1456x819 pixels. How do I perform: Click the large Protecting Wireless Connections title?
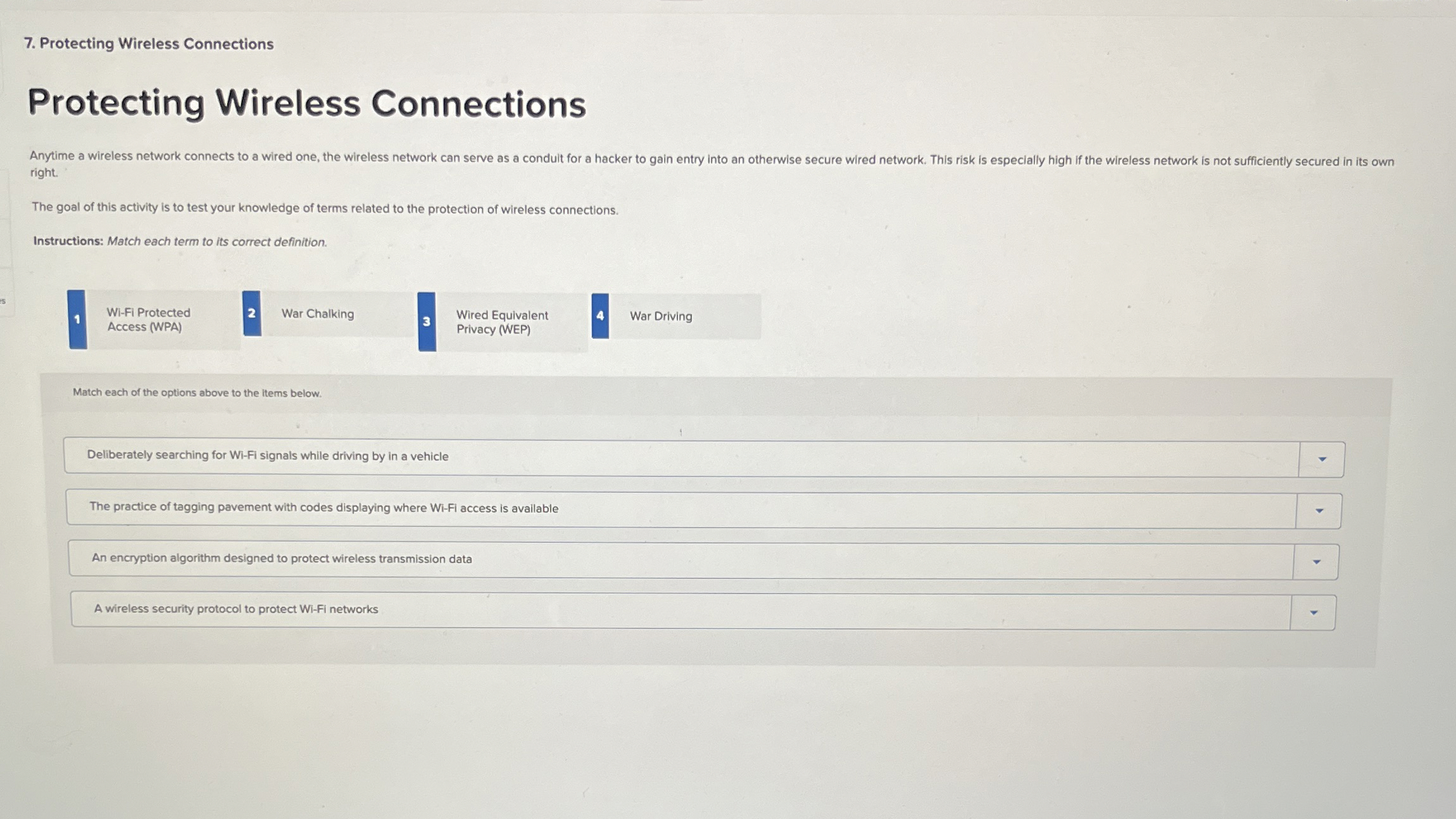tap(307, 104)
